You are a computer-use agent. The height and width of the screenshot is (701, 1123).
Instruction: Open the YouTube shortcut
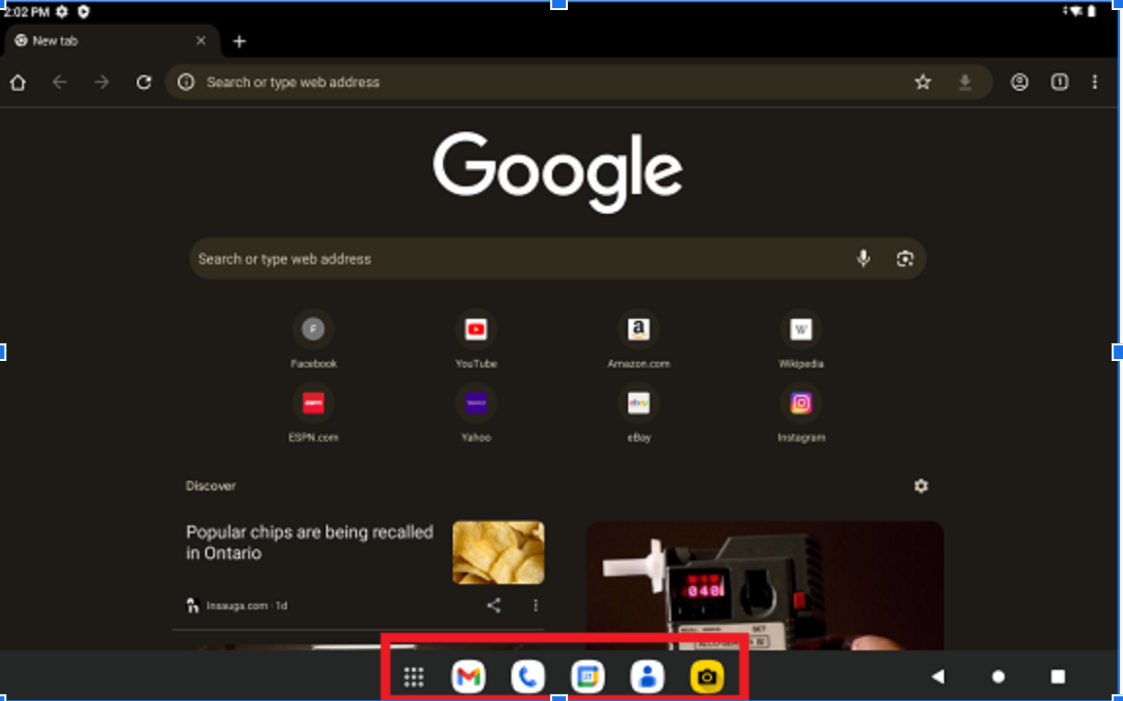[476, 330]
